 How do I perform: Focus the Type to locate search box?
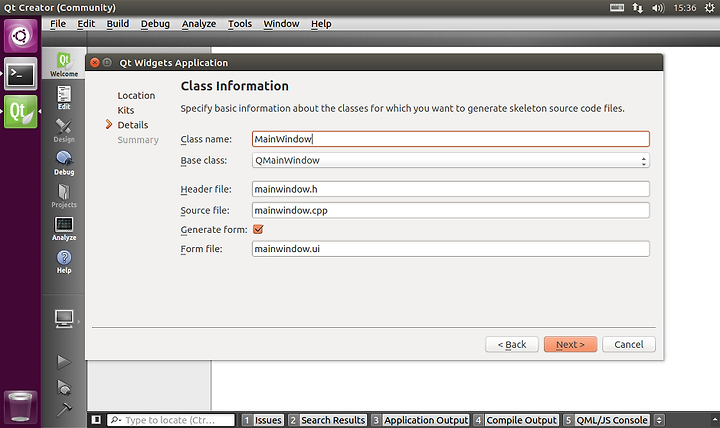click(171, 420)
